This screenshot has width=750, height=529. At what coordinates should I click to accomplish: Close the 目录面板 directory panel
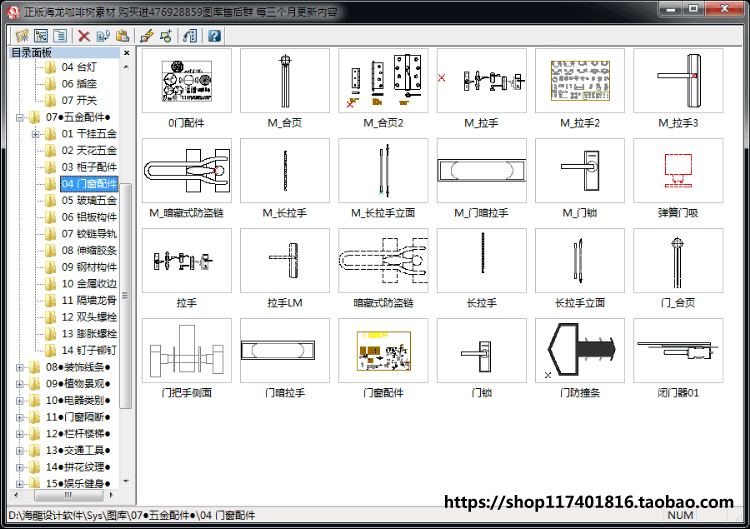[x=126, y=53]
